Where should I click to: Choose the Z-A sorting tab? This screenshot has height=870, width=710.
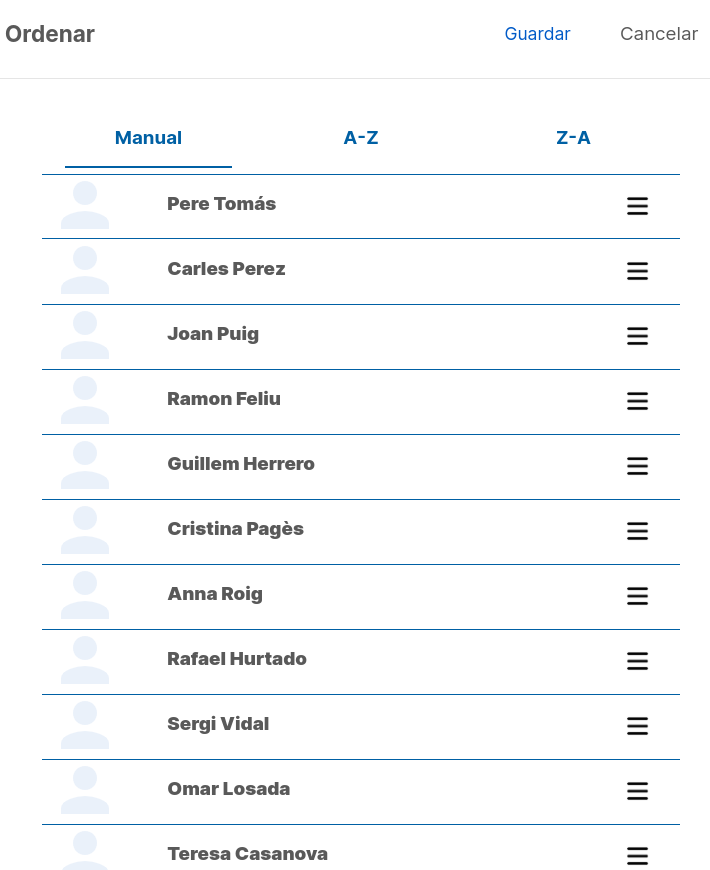(573, 138)
